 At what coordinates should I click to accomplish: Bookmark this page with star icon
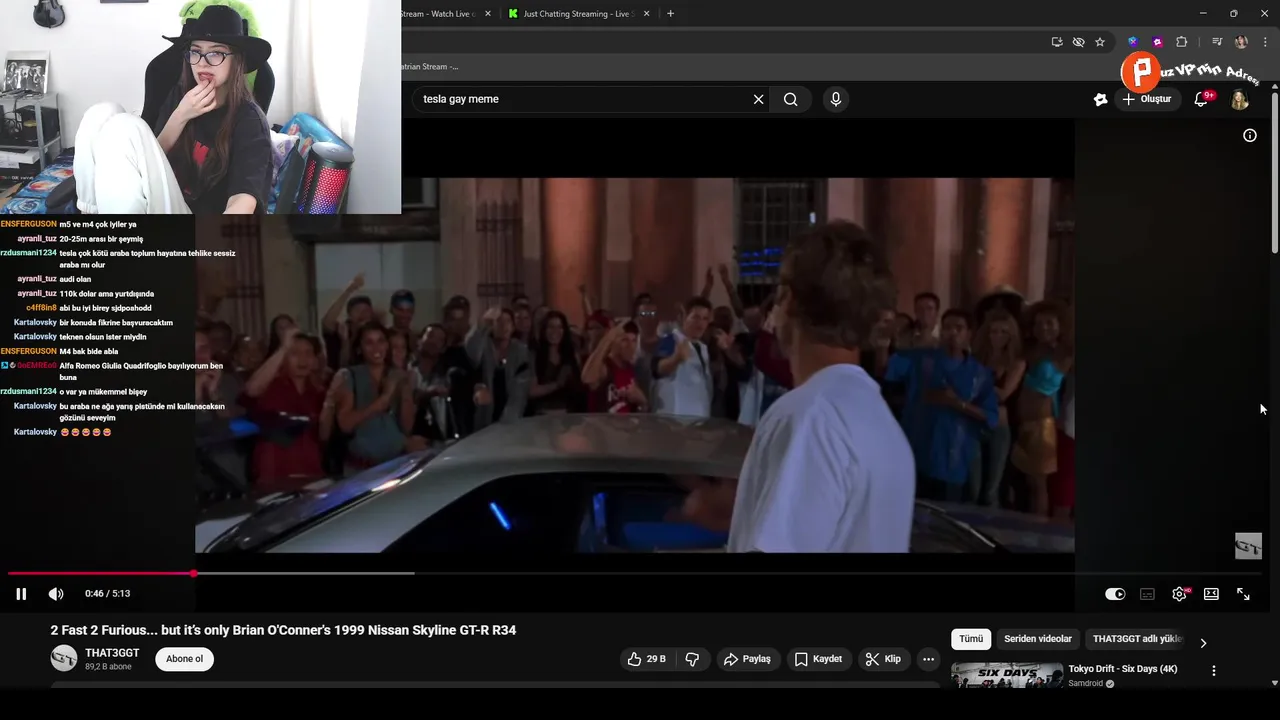[1100, 42]
